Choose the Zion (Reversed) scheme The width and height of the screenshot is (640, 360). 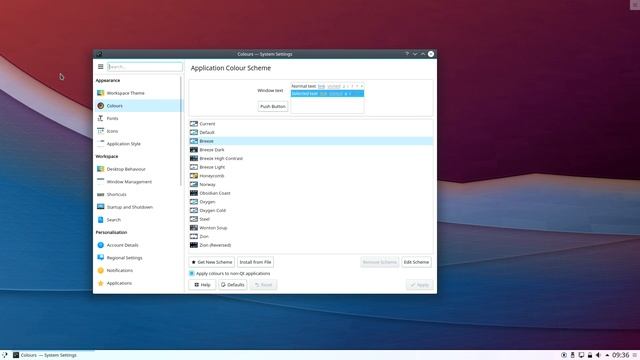click(x=311, y=245)
